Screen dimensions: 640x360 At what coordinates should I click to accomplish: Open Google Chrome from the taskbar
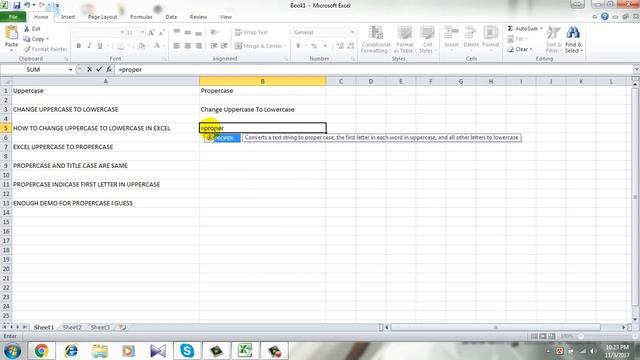(x=41, y=351)
